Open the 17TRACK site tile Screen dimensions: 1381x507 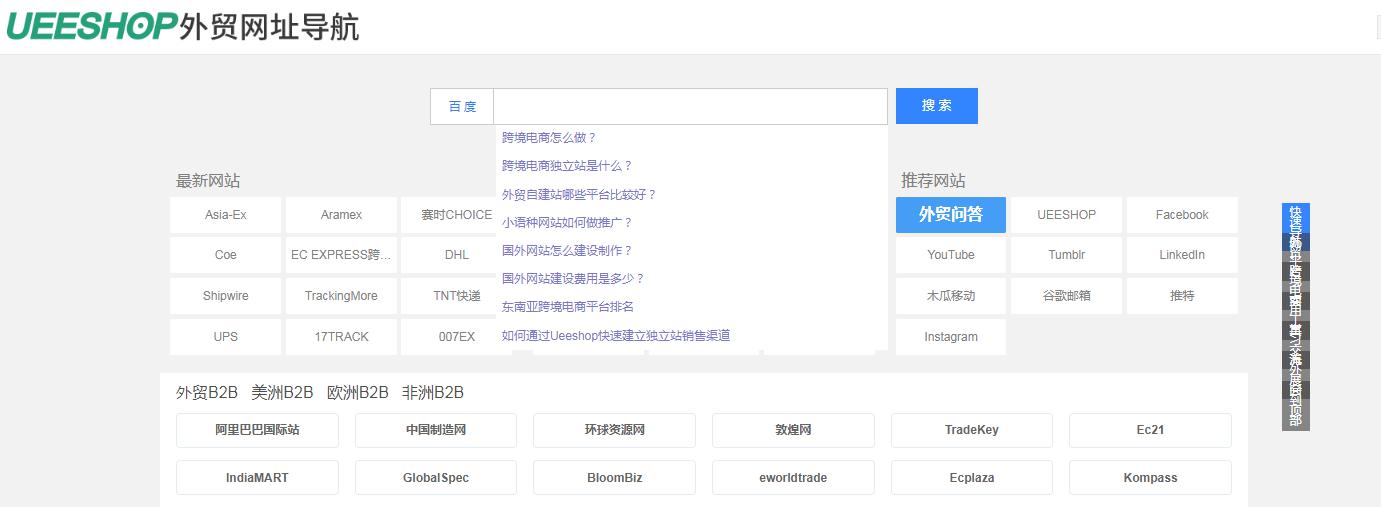click(341, 337)
